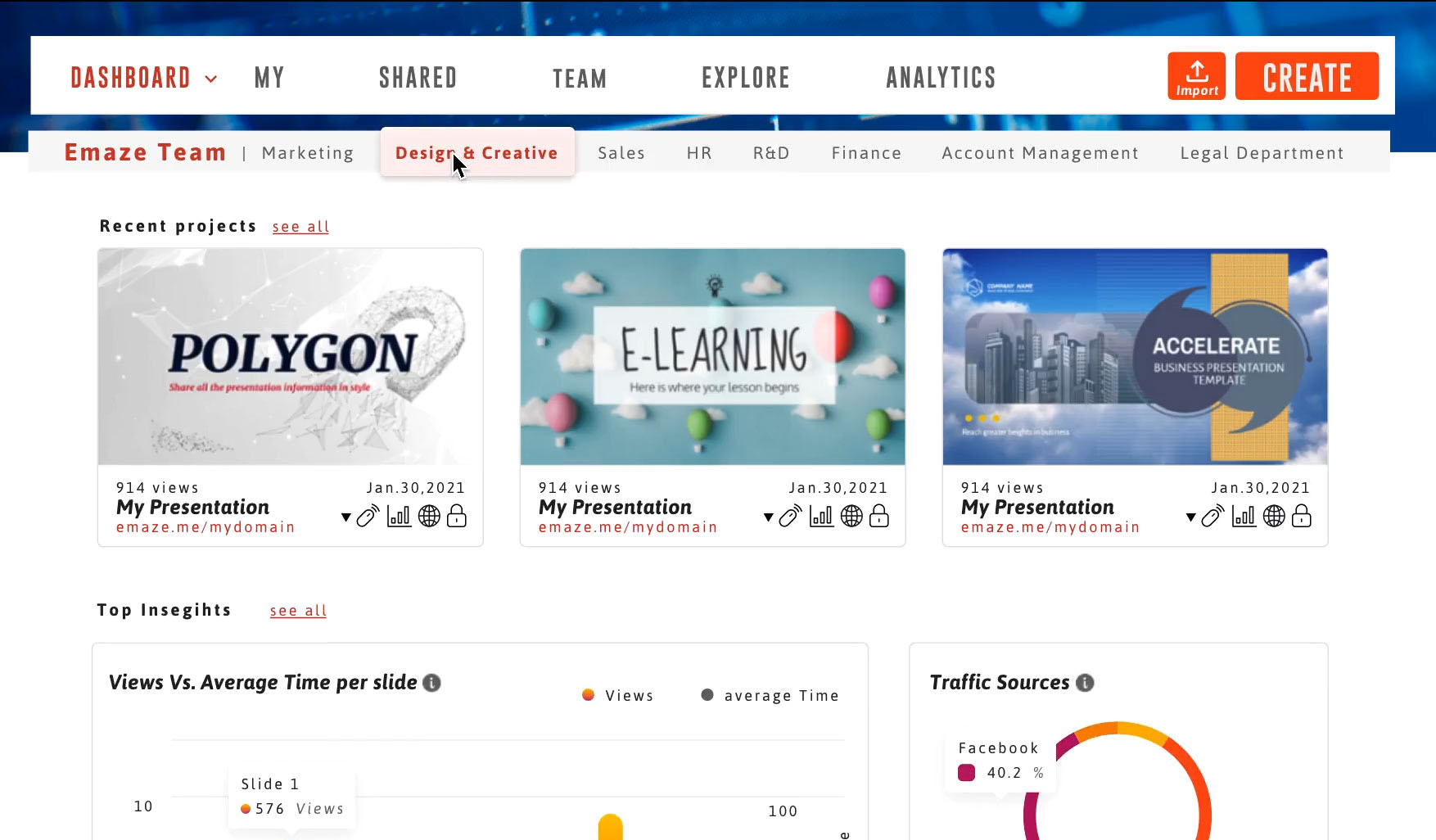Toggle privacy lock on Polygon presentation
This screenshot has width=1436, height=840.
(457, 516)
